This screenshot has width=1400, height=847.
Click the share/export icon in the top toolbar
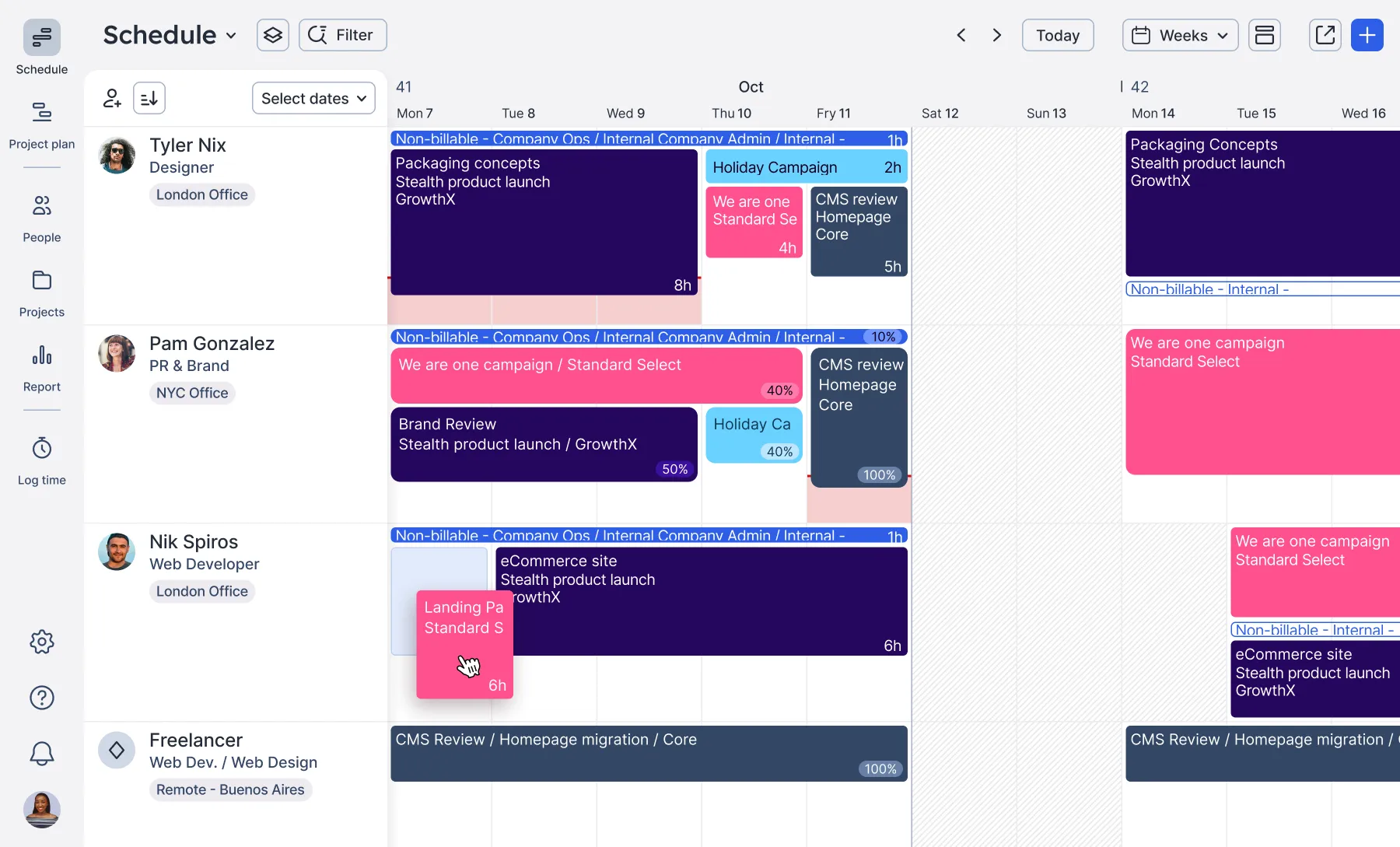click(1325, 35)
